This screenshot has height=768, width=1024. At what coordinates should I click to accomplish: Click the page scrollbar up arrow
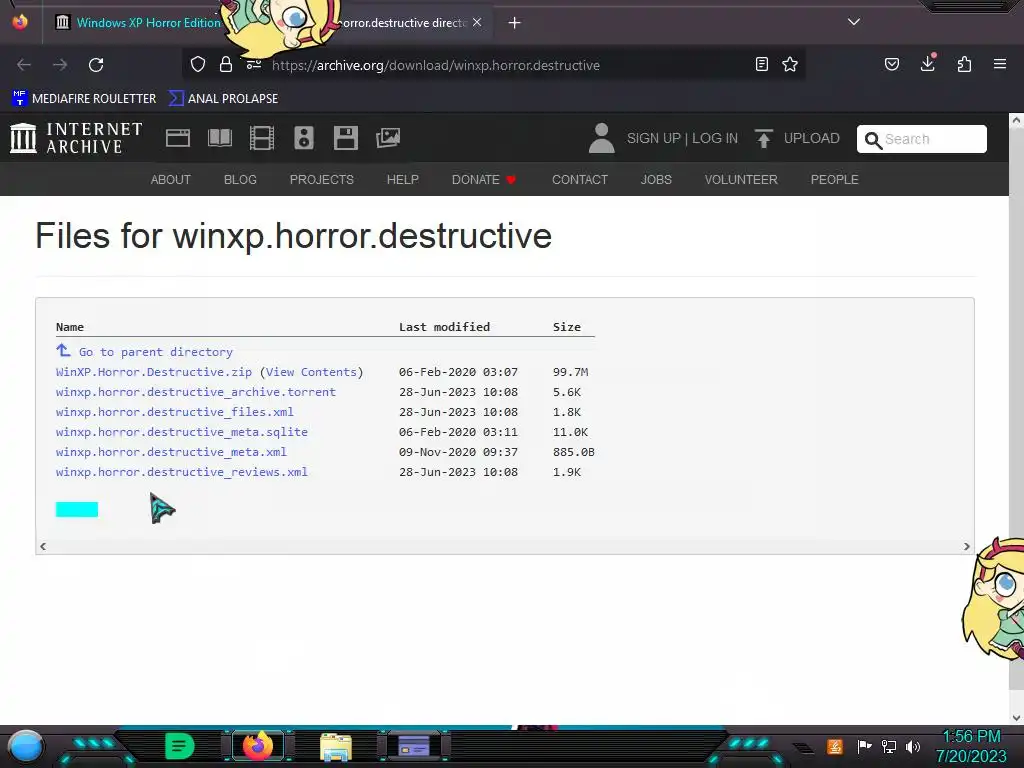pos(1016,120)
